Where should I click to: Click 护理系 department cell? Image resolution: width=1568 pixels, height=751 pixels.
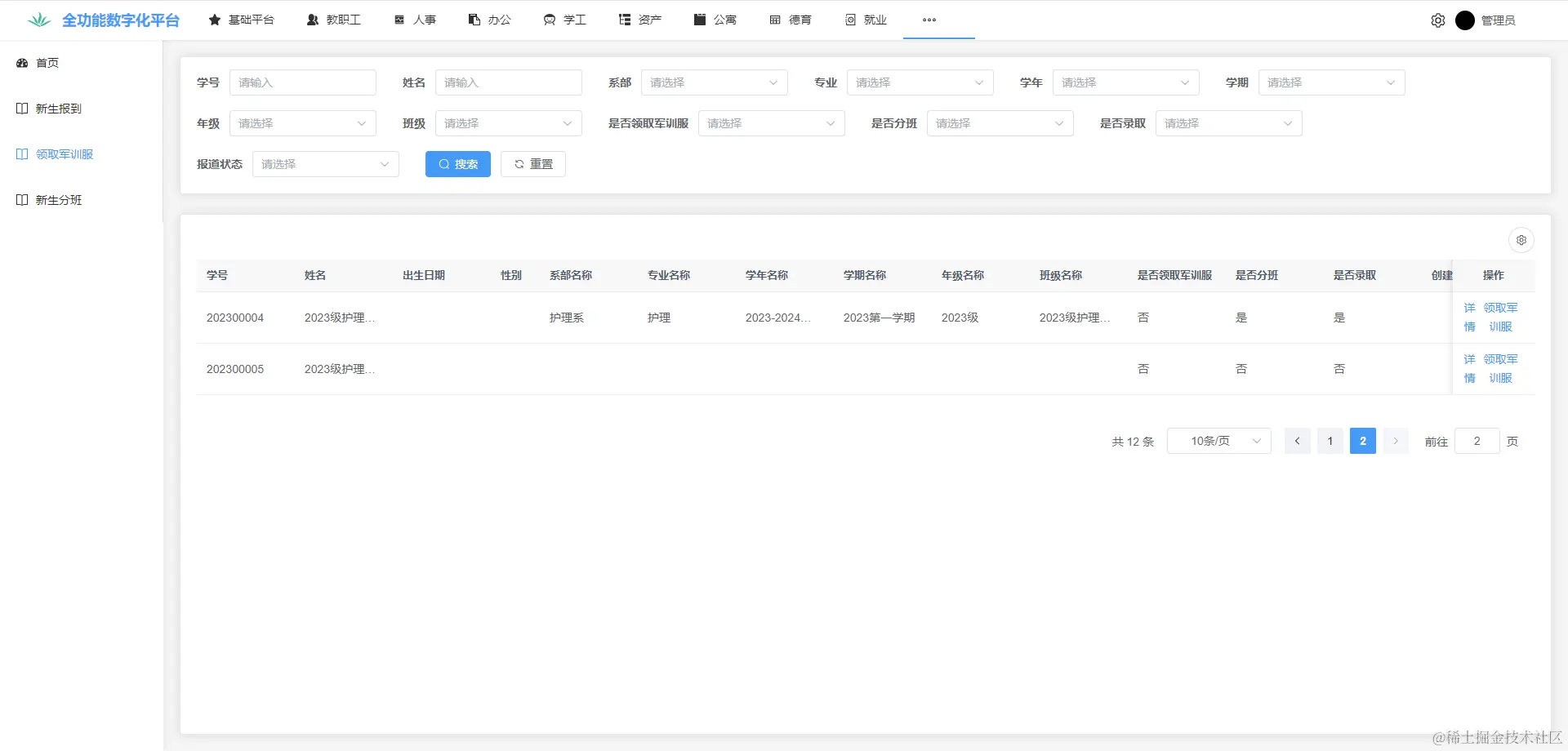[x=567, y=318]
